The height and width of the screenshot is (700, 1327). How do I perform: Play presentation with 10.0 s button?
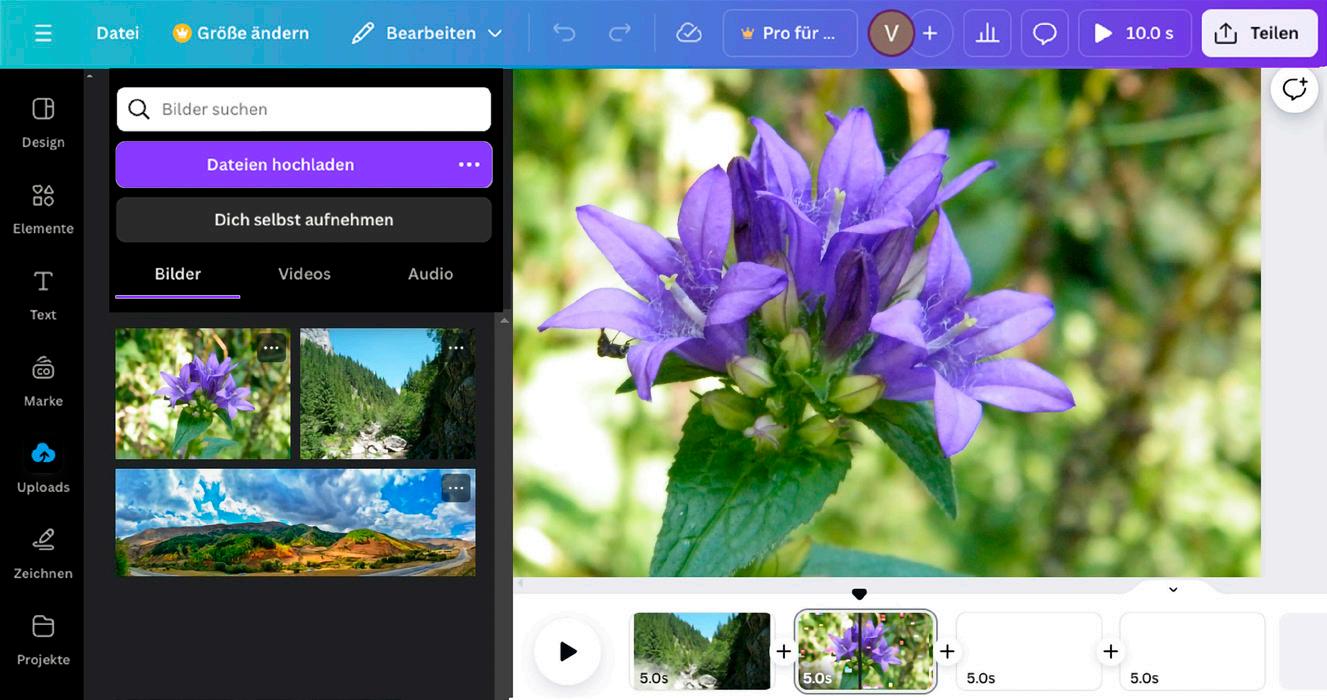click(1135, 33)
